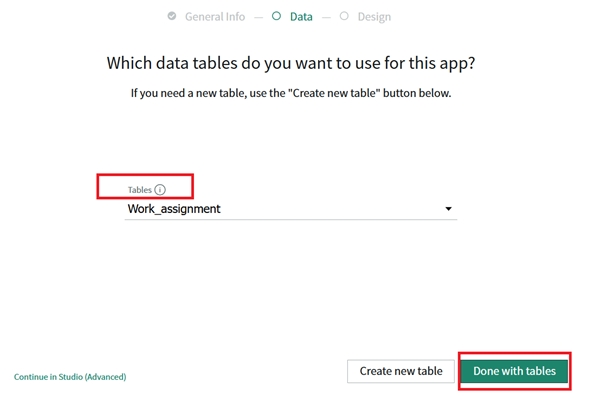Screen dimensions: 602x408
Task: Click the info icon beside Tables
Action: pyautogui.click(x=160, y=190)
